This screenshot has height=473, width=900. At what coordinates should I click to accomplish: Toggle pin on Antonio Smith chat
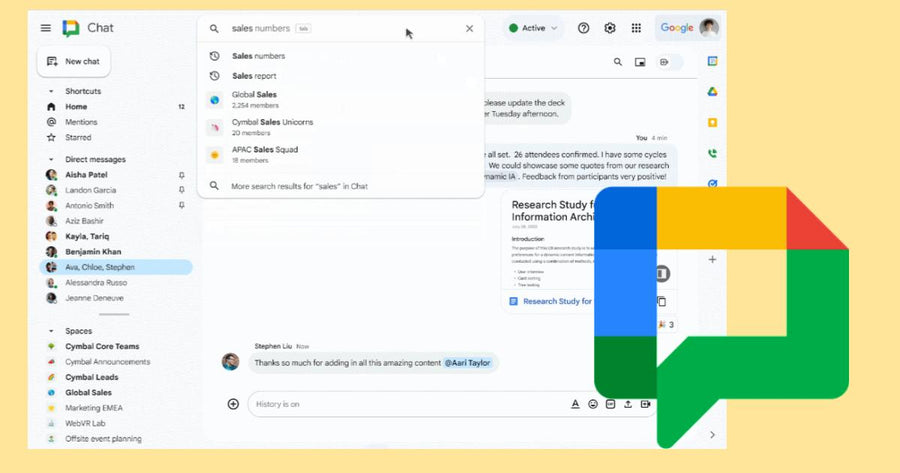click(x=181, y=206)
